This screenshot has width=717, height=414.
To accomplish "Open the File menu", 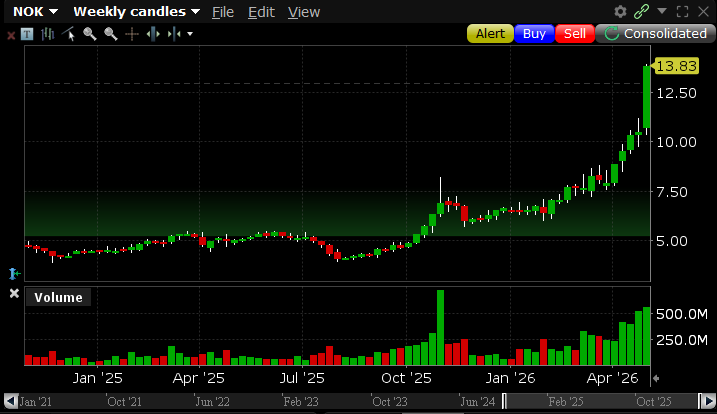I will (x=223, y=12).
